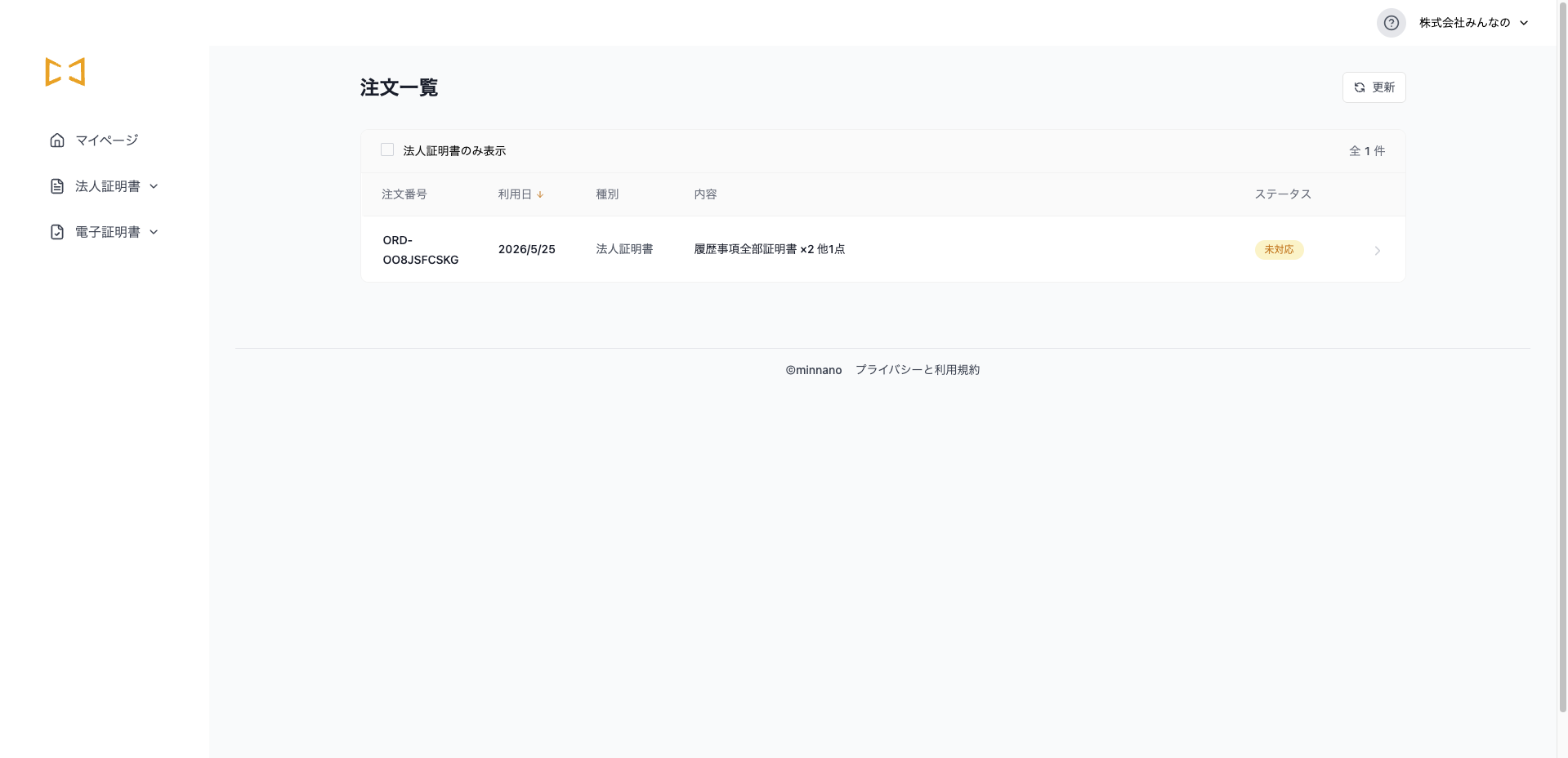Expand the 法人証明書 sidebar chevron

(x=154, y=186)
